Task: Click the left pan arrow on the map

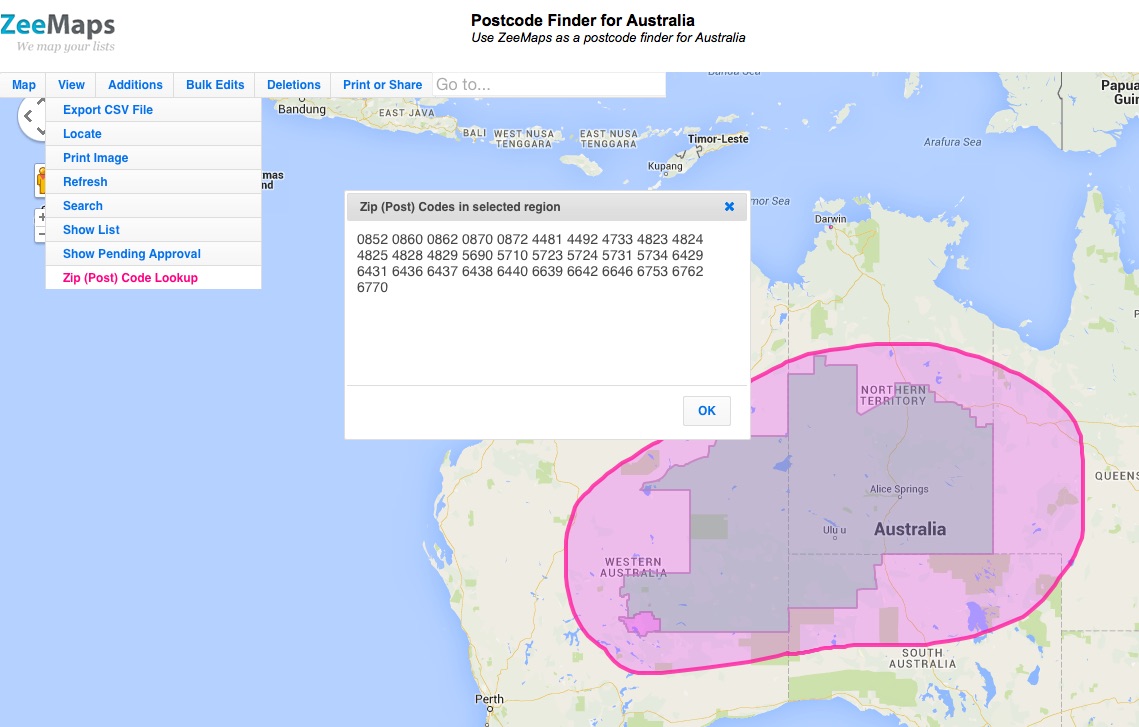Action: click(x=28, y=115)
